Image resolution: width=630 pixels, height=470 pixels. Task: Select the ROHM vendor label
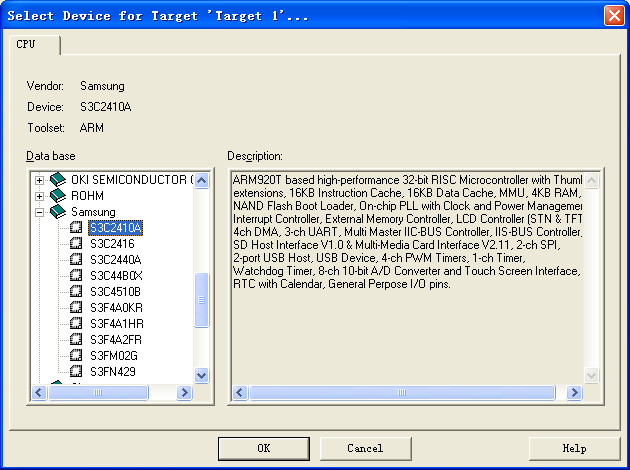pos(87,196)
